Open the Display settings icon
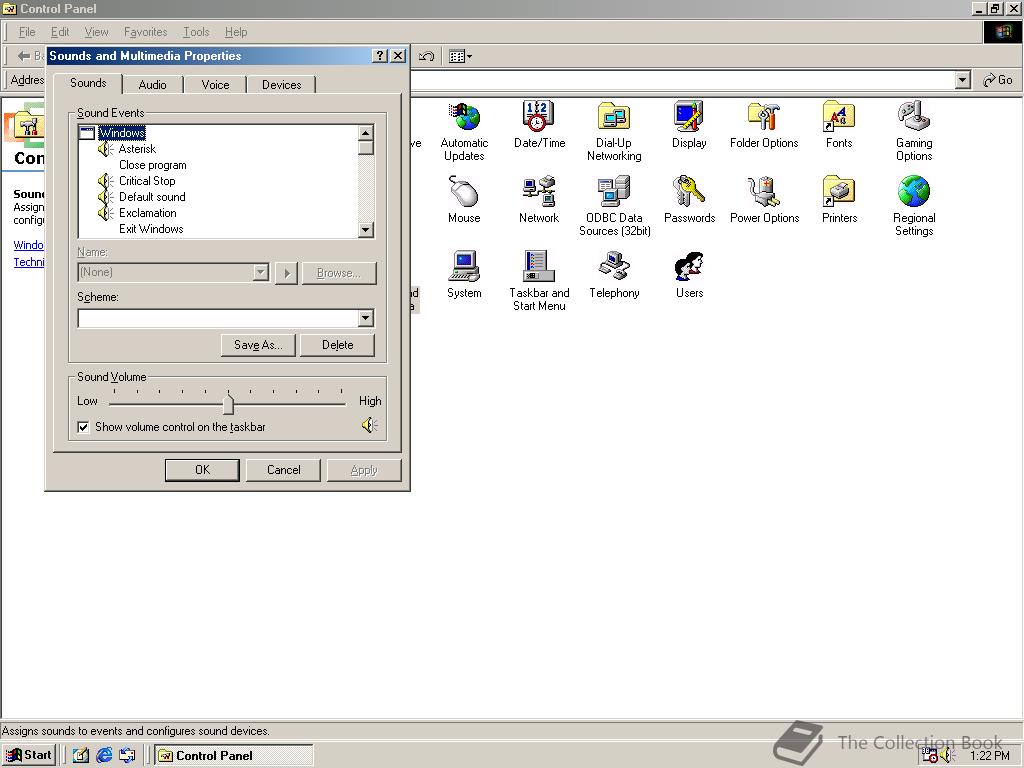The image size is (1024, 768). (x=689, y=125)
